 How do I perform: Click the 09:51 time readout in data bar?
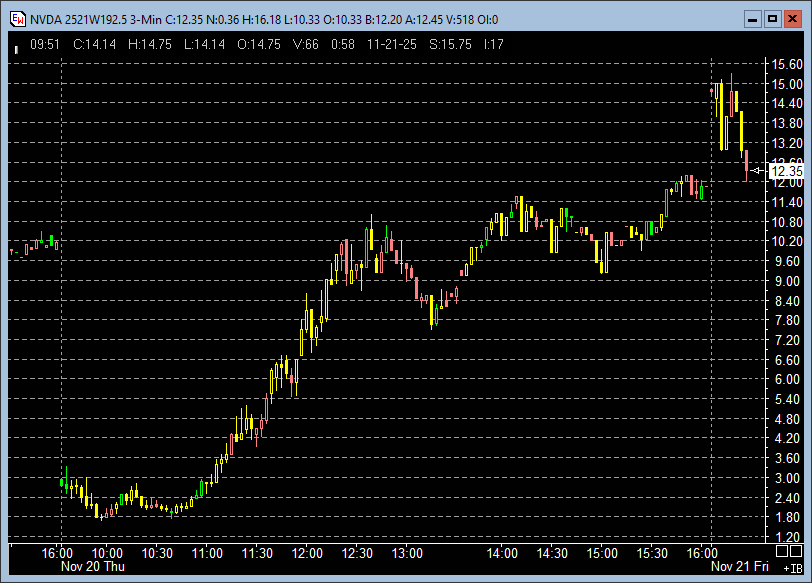[x=45, y=44]
